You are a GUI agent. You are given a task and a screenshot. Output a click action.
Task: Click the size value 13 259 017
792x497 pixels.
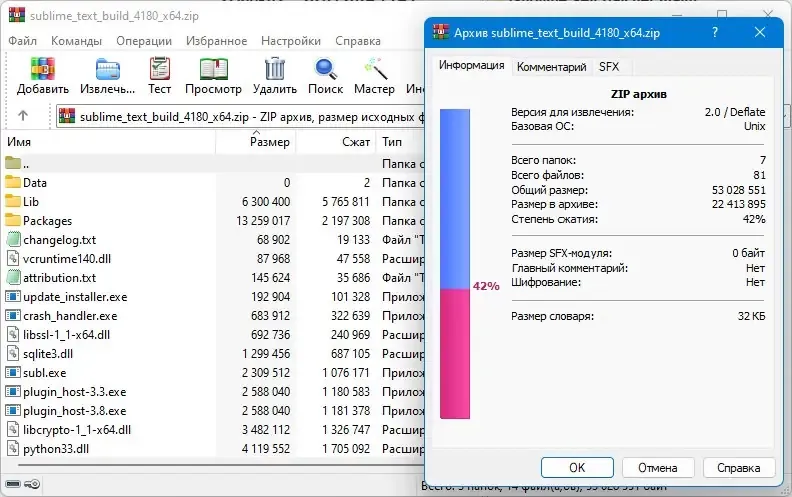263,221
